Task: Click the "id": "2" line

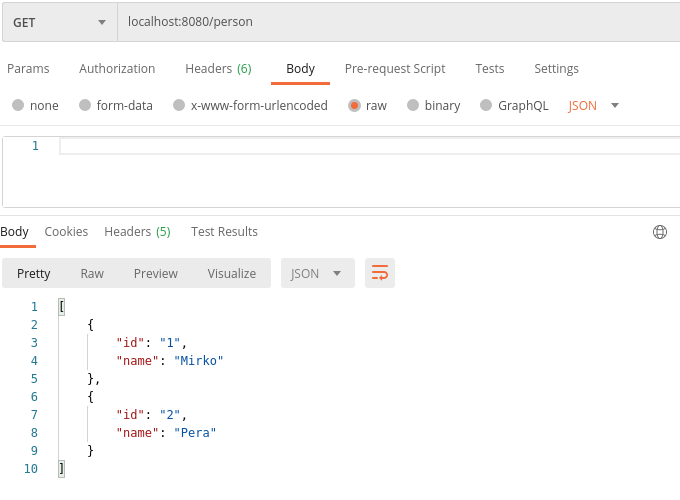Action: [x=151, y=415]
